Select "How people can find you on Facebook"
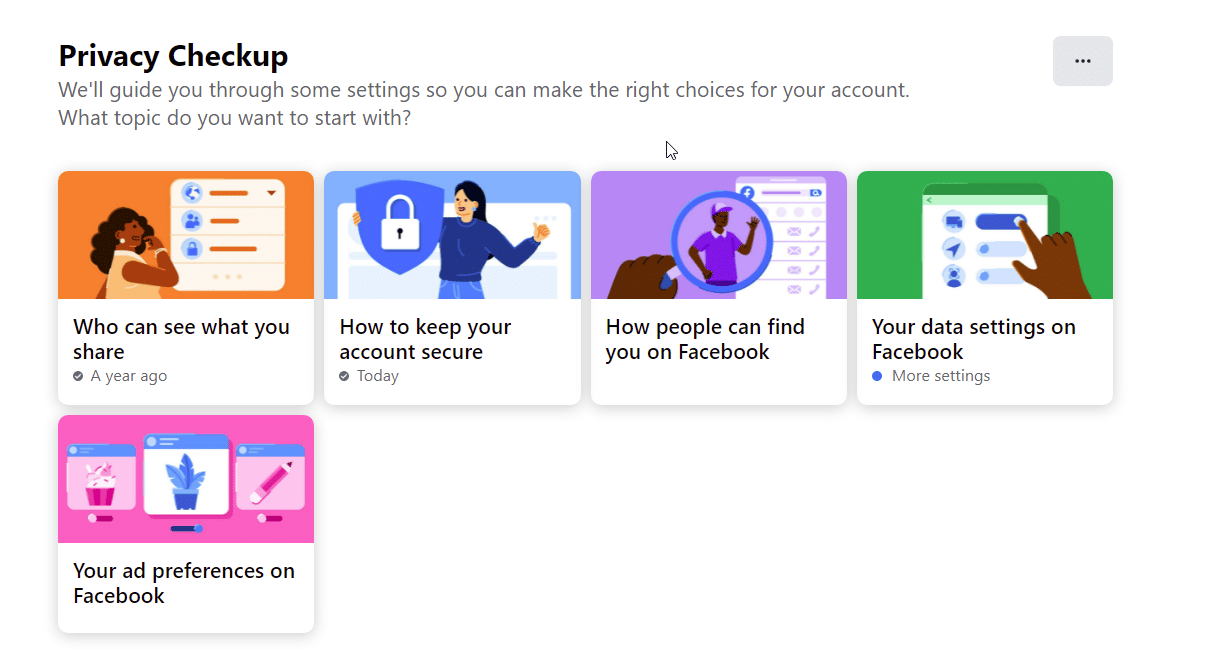This screenshot has width=1227, height=661. [x=705, y=339]
